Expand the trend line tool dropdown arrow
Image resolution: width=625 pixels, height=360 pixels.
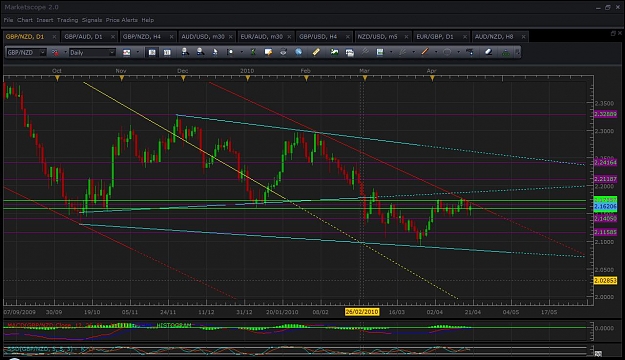pos(436,52)
